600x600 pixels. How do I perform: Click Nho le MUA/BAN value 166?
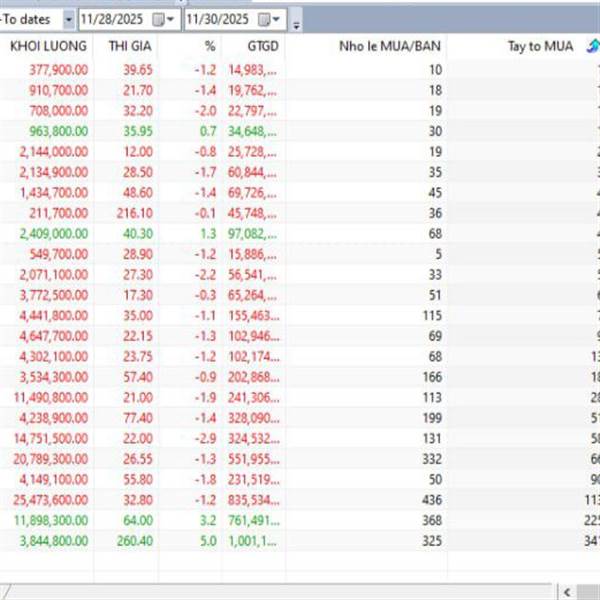[432, 377]
